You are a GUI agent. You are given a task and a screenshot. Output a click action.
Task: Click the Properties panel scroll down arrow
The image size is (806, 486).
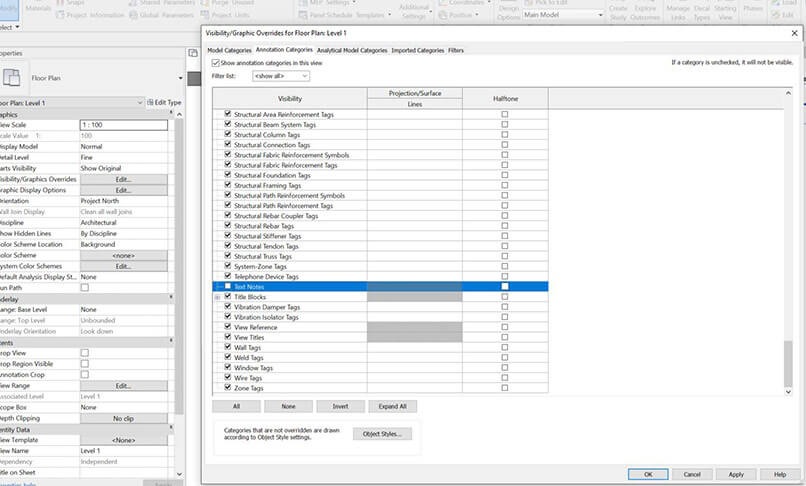179,474
